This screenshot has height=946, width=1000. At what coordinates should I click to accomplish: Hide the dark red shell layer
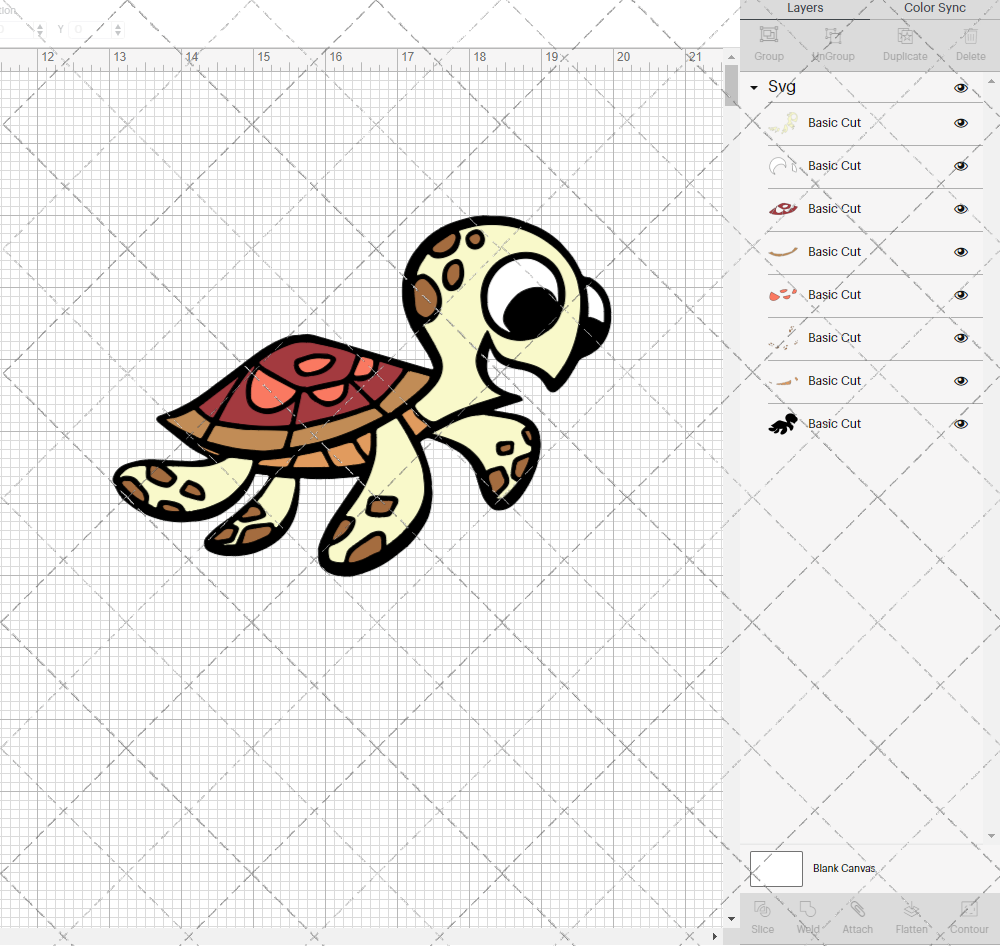[x=960, y=209]
